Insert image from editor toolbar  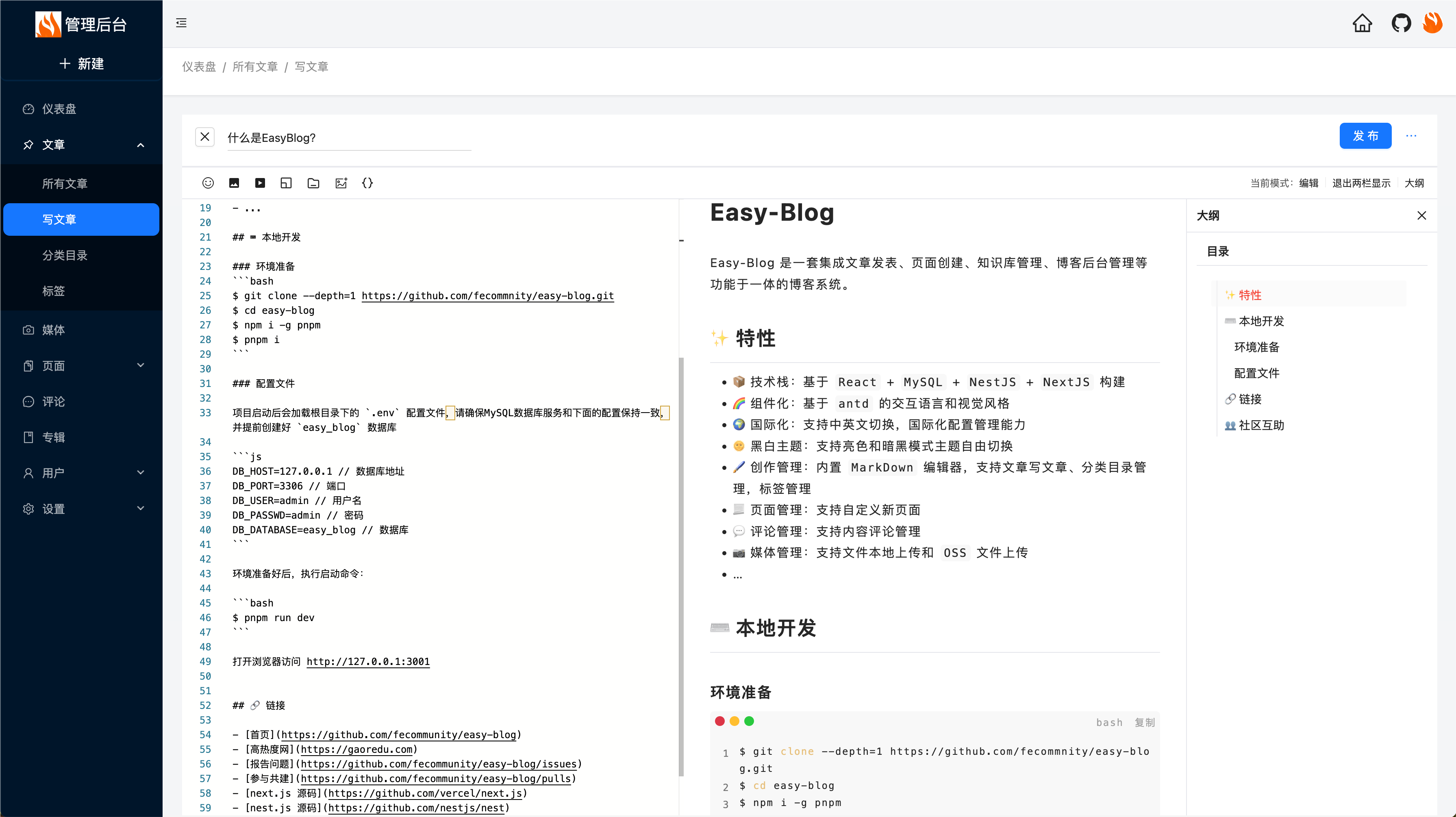pos(234,183)
